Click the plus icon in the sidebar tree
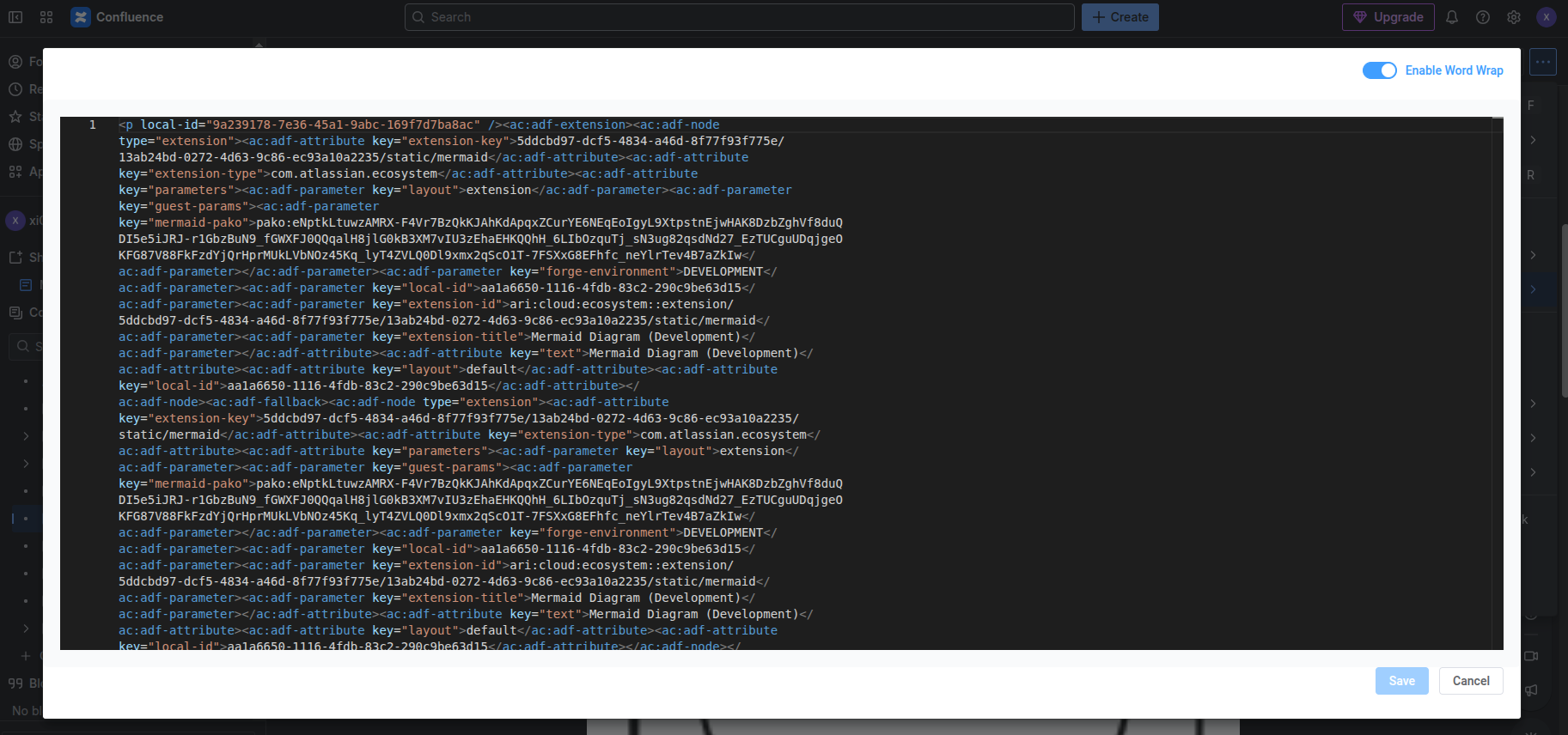 (26, 656)
